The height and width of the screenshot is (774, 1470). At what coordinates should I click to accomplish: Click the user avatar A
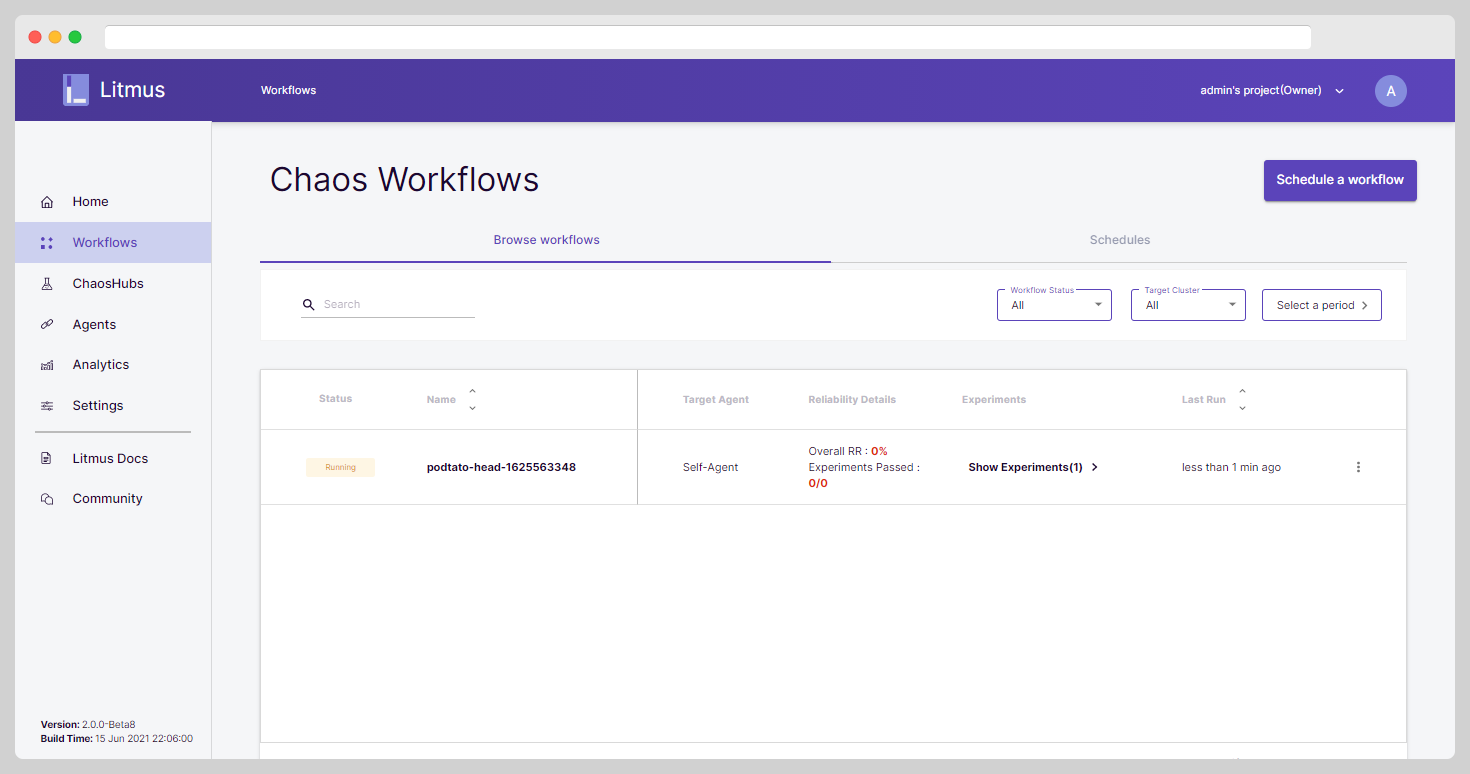click(x=1391, y=91)
